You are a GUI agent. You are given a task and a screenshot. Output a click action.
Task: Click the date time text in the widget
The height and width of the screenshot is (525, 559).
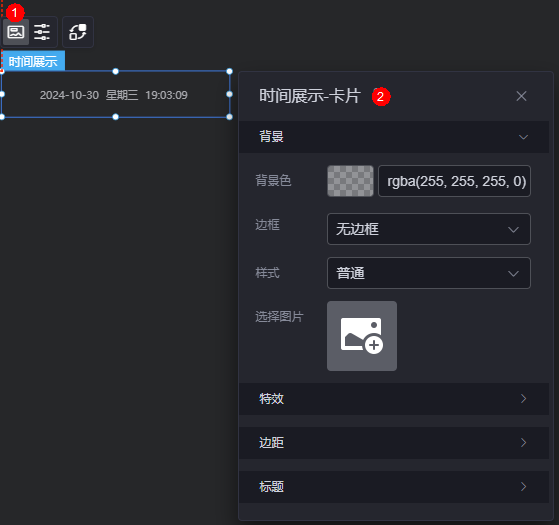click(114, 95)
